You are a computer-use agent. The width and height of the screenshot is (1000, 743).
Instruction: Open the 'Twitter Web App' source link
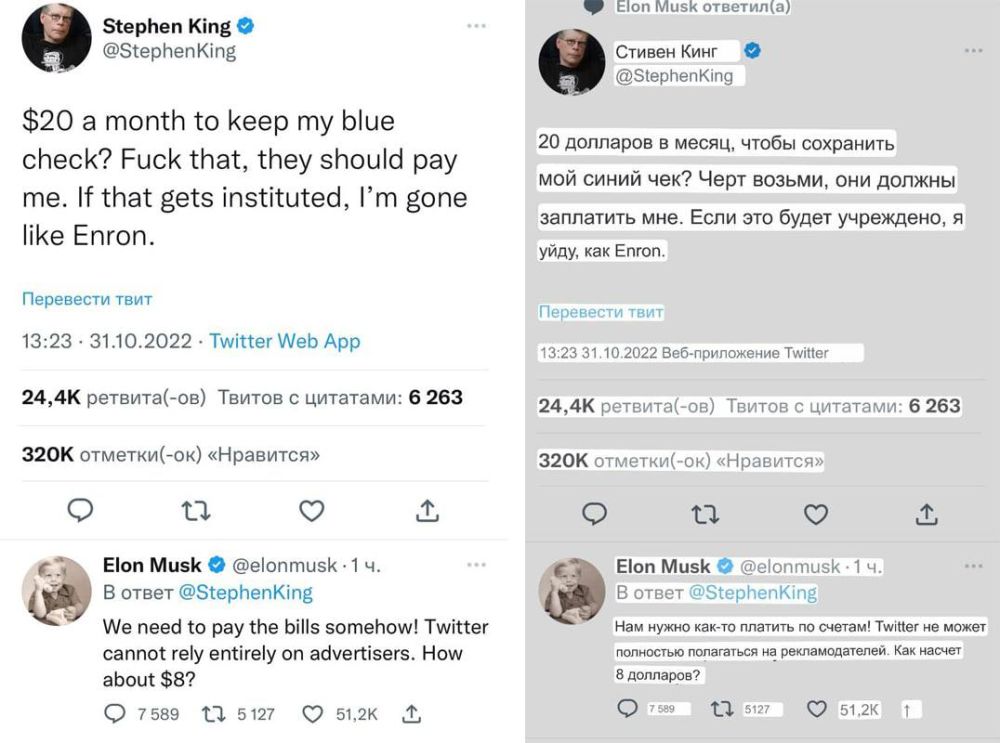click(285, 341)
